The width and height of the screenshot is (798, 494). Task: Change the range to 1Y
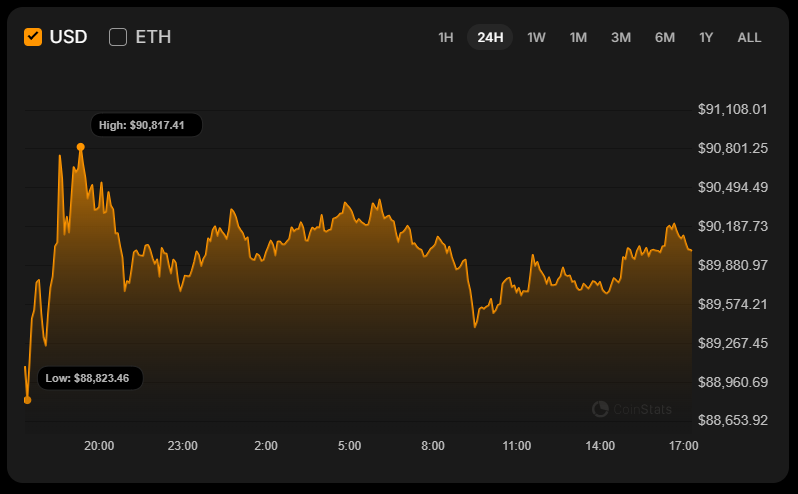click(706, 37)
